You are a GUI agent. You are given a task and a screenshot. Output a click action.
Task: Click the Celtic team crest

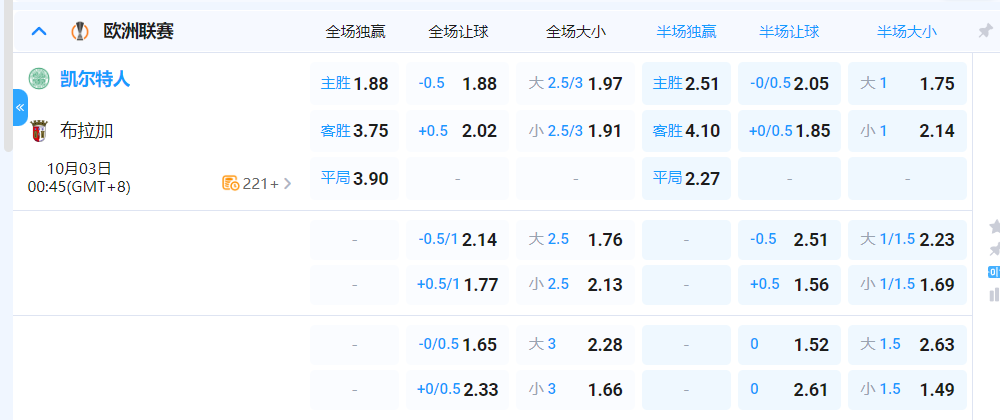click(38, 78)
